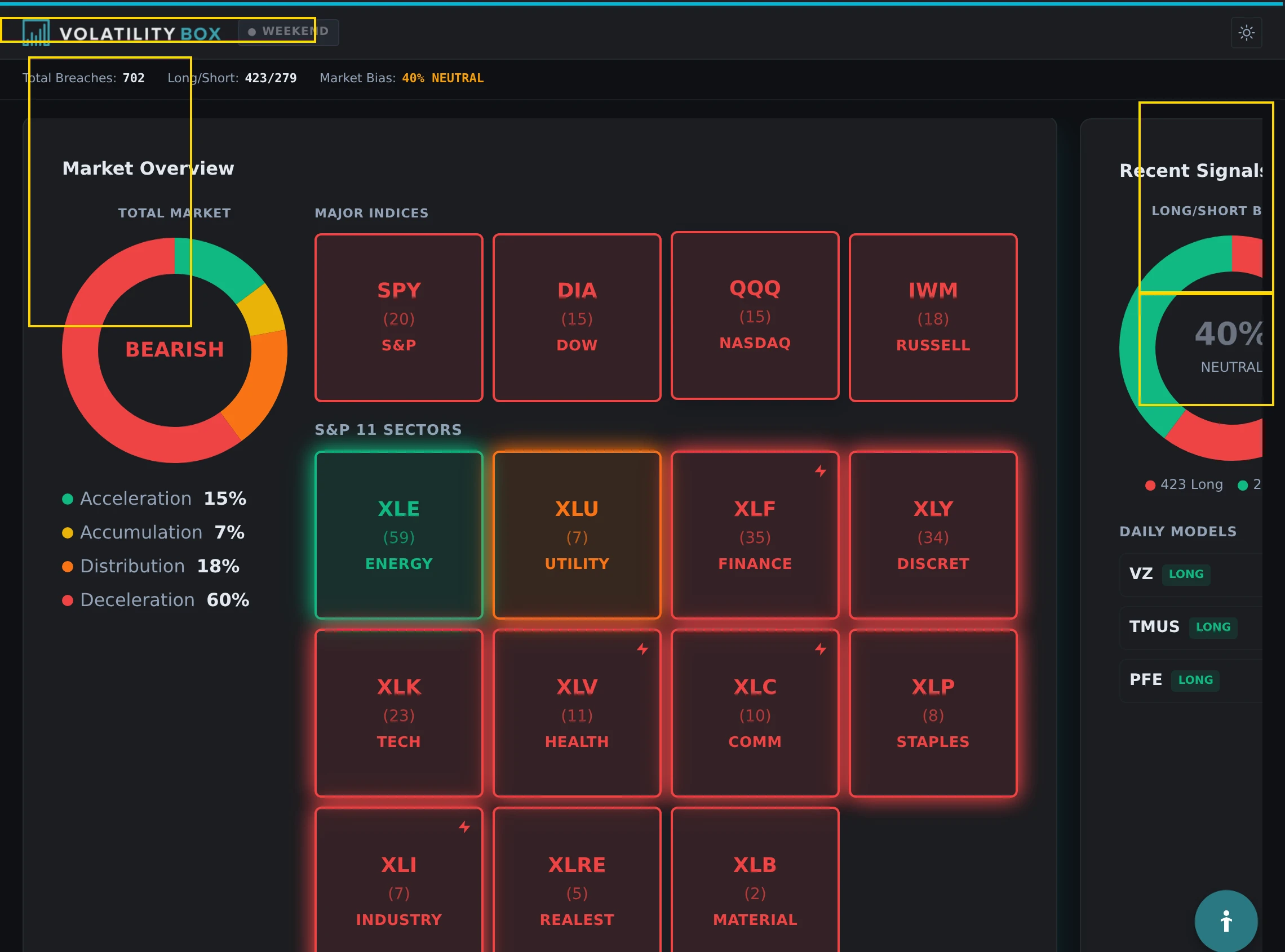Viewport: 1285px width, 952px height.
Task: Select the XLU Utility sector card
Action: (x=577, y=535)
